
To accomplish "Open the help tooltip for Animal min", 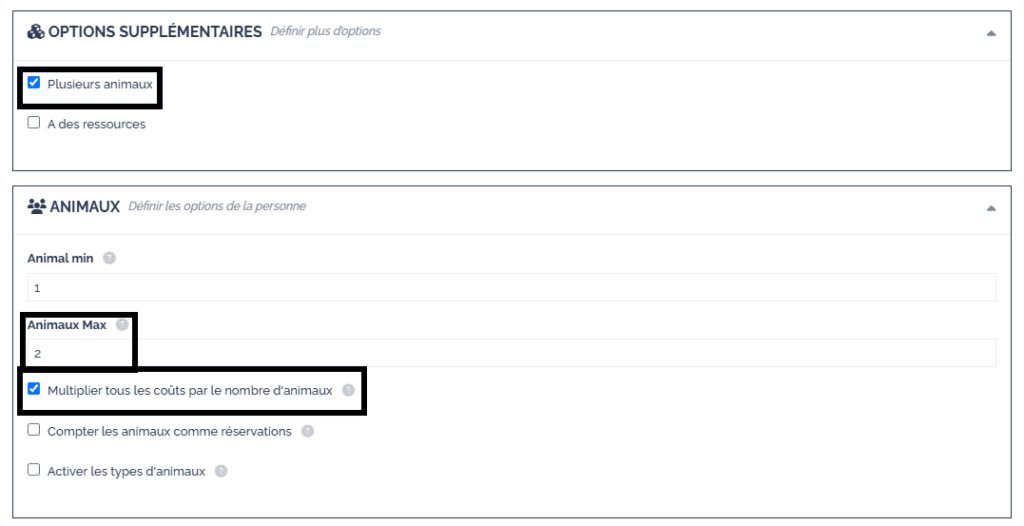I will [109, 258].
